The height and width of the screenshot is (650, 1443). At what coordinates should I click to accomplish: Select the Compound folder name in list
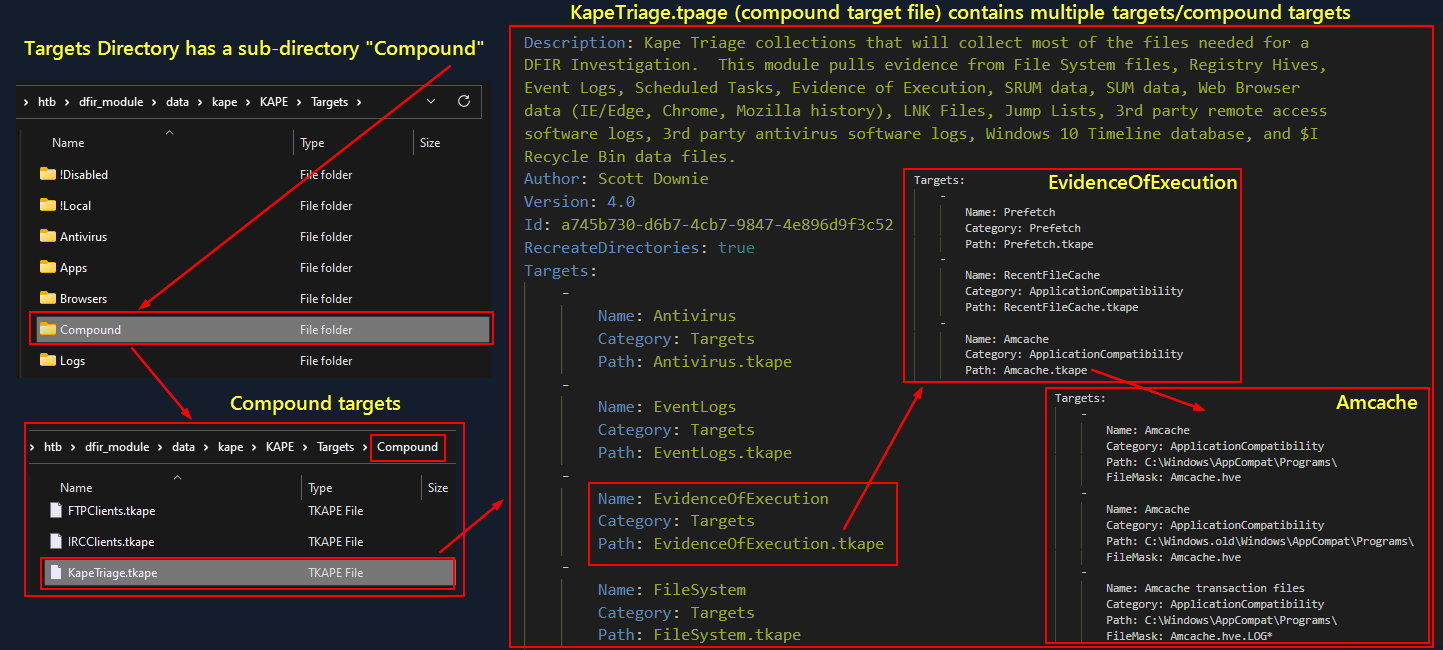(x=90, y=329)
